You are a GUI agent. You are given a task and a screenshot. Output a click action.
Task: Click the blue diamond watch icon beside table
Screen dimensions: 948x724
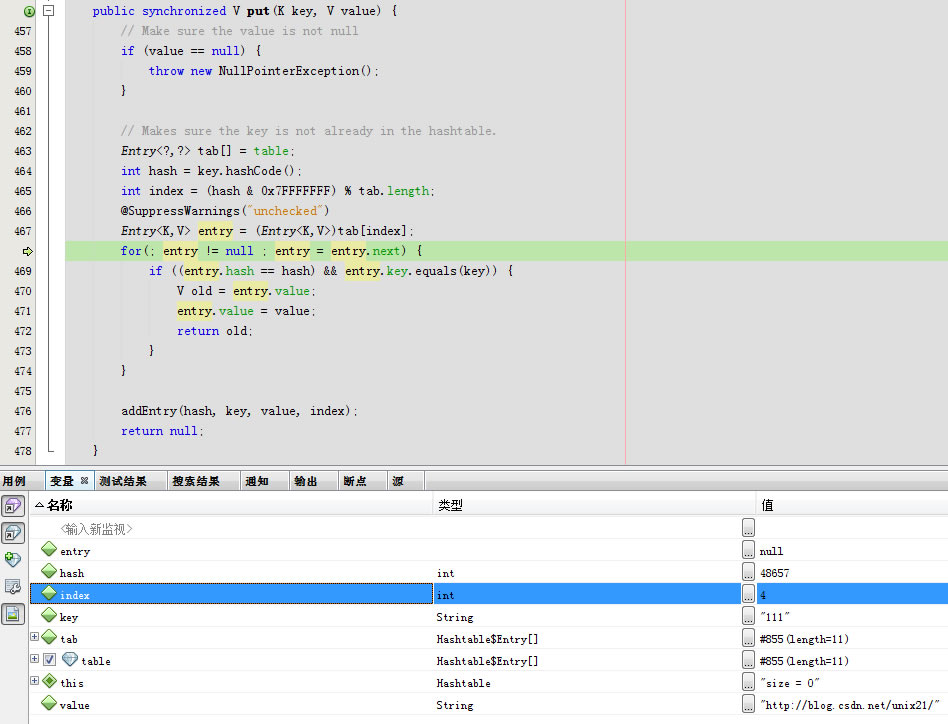(70, 659)
